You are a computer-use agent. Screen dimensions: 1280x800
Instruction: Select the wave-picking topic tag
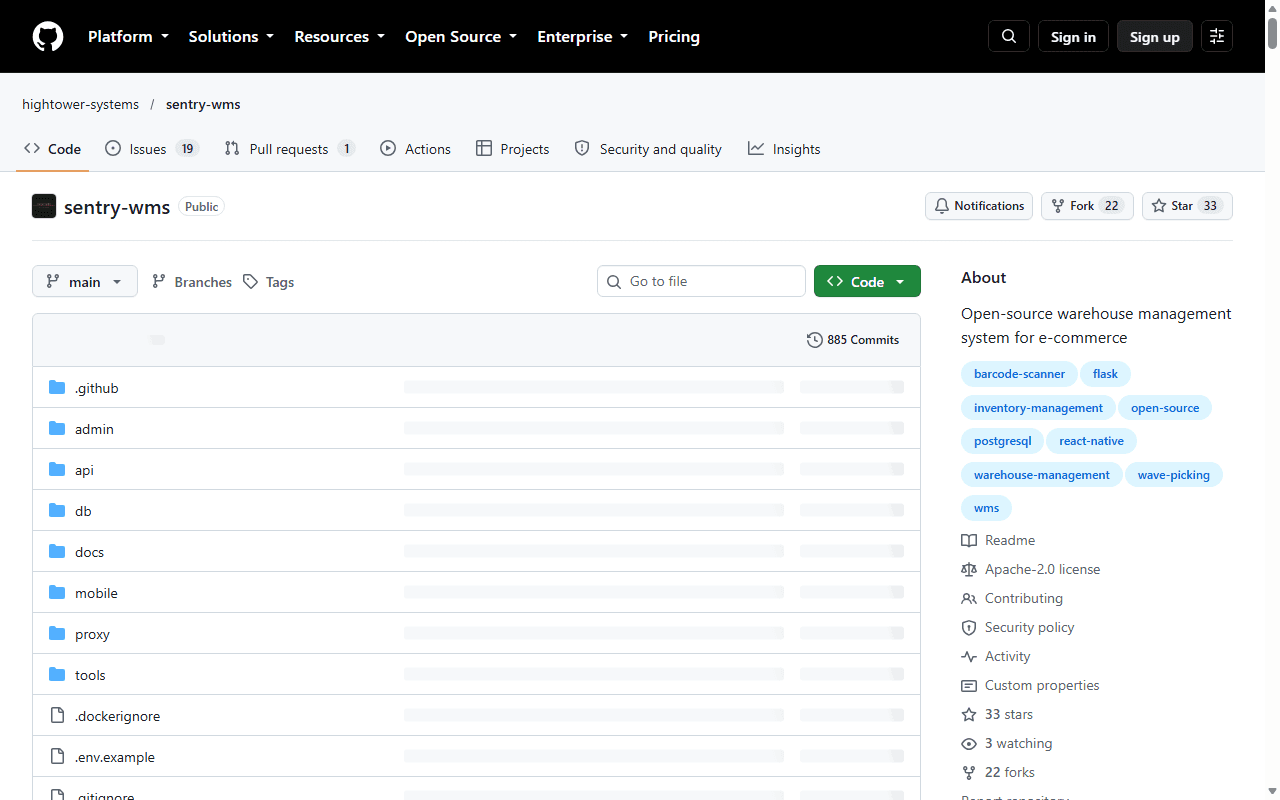point(1174,475)
